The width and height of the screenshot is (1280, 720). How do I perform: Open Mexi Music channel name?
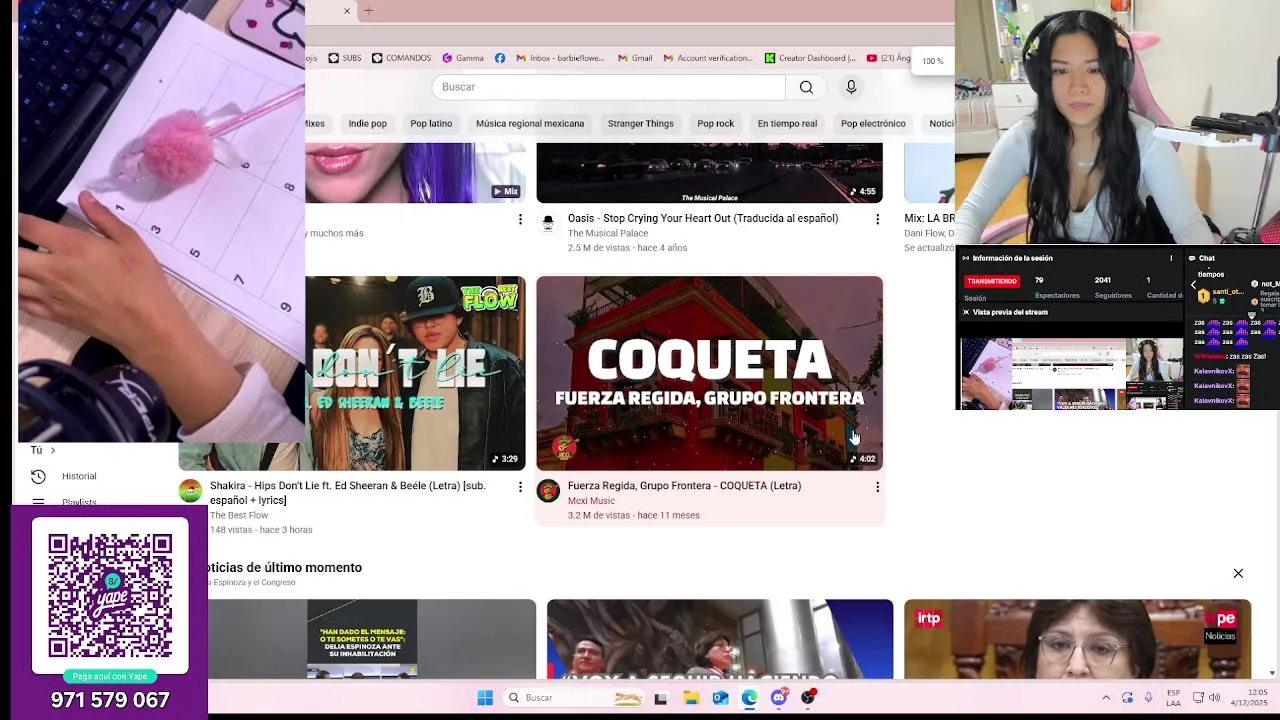[x=591, y=500]
